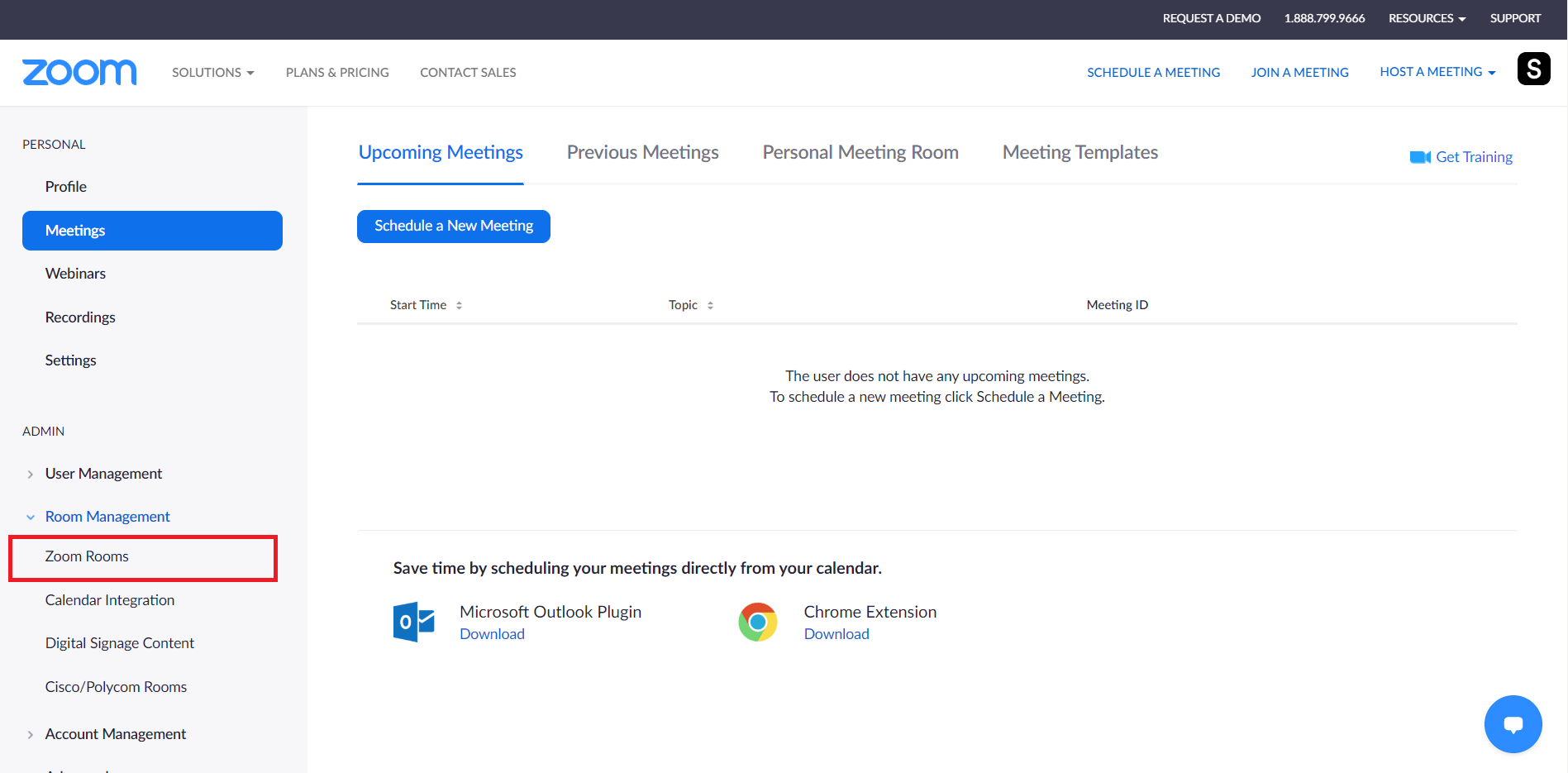This screenshot has width=1568, height=773.
Task: Open the profile avatar icon
Action: point(1533,69)
